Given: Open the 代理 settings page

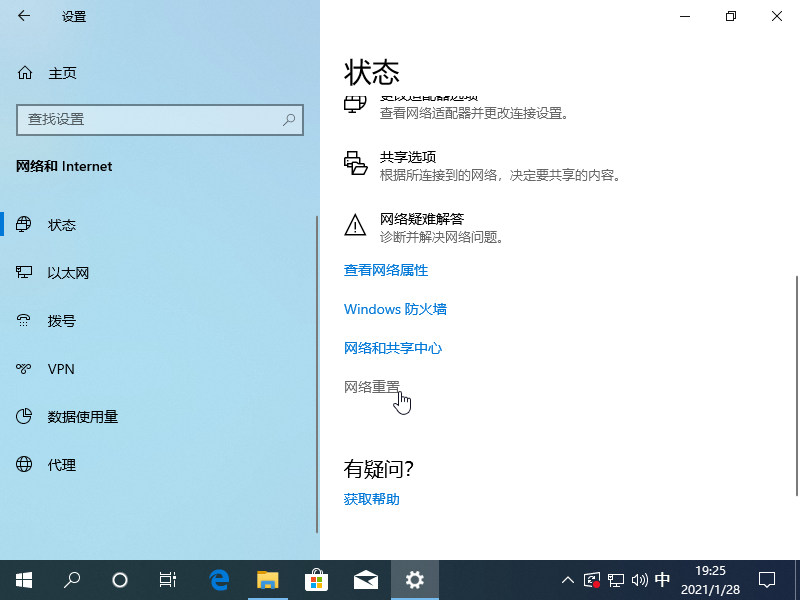Looking at the screenshot, I should 62,465.
